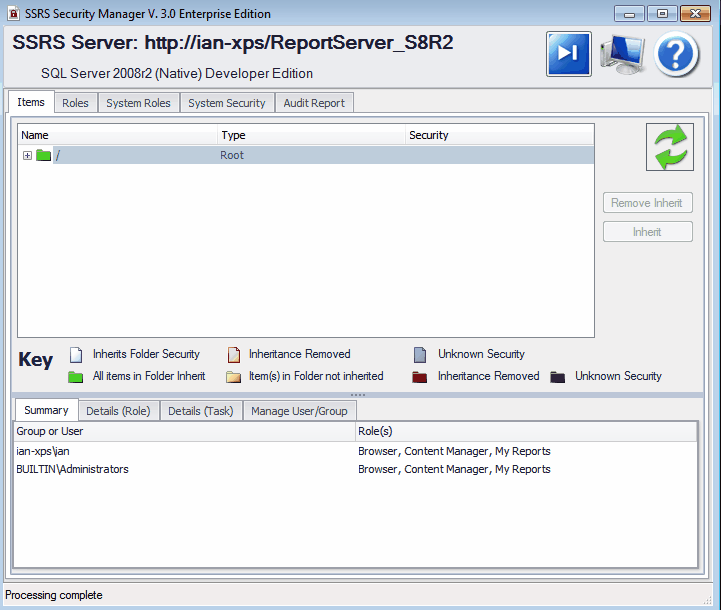721x610 pixels.
Task: Click the 'Root' type cell
Action: (x=232, y=155)
